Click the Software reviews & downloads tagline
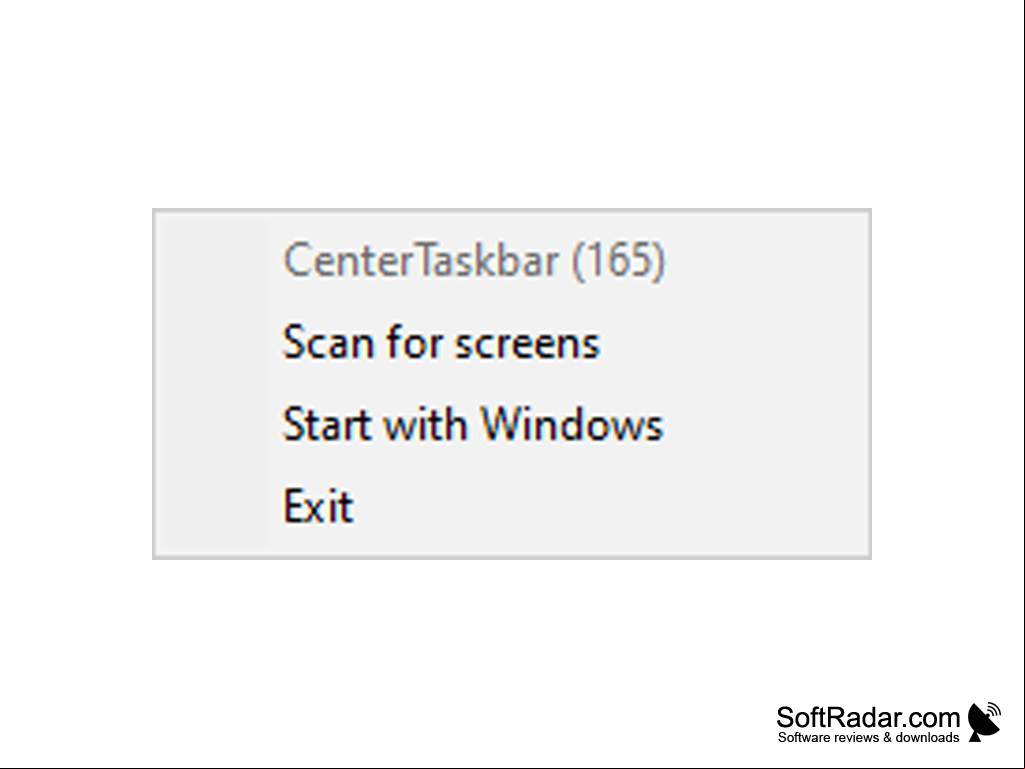 [868, 738]
